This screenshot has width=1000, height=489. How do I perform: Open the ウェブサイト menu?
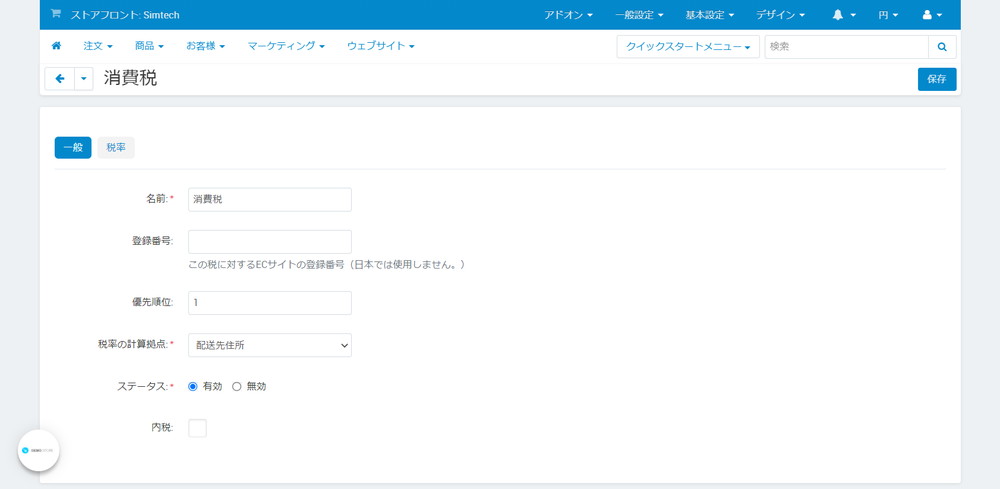(x=381, y=46)
